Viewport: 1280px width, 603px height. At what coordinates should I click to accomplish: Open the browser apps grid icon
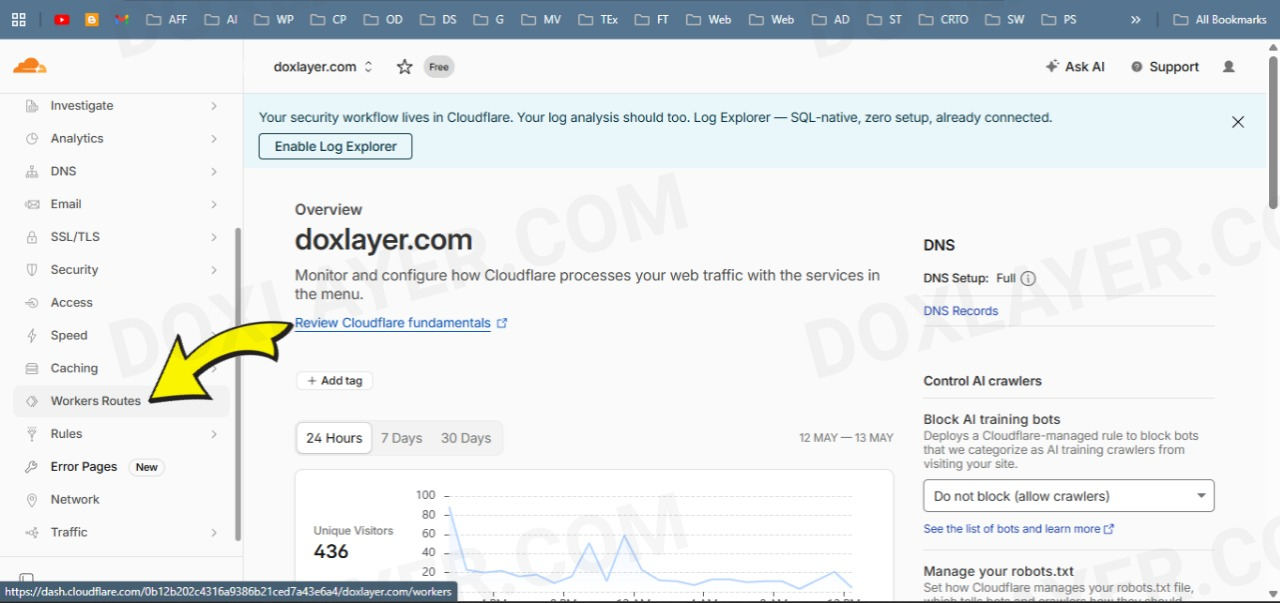(19, 19)
